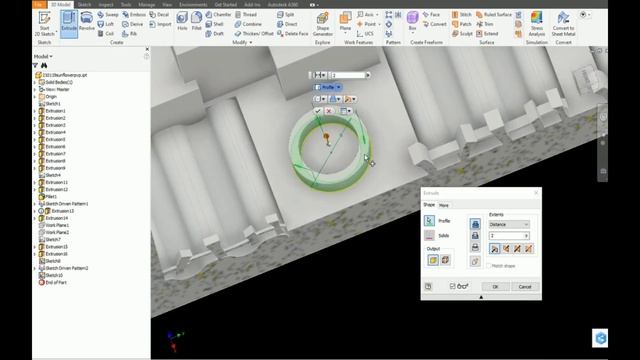640x360 pixels.
Task: Choose the Sweep tool
Action: tap(108, 14)
